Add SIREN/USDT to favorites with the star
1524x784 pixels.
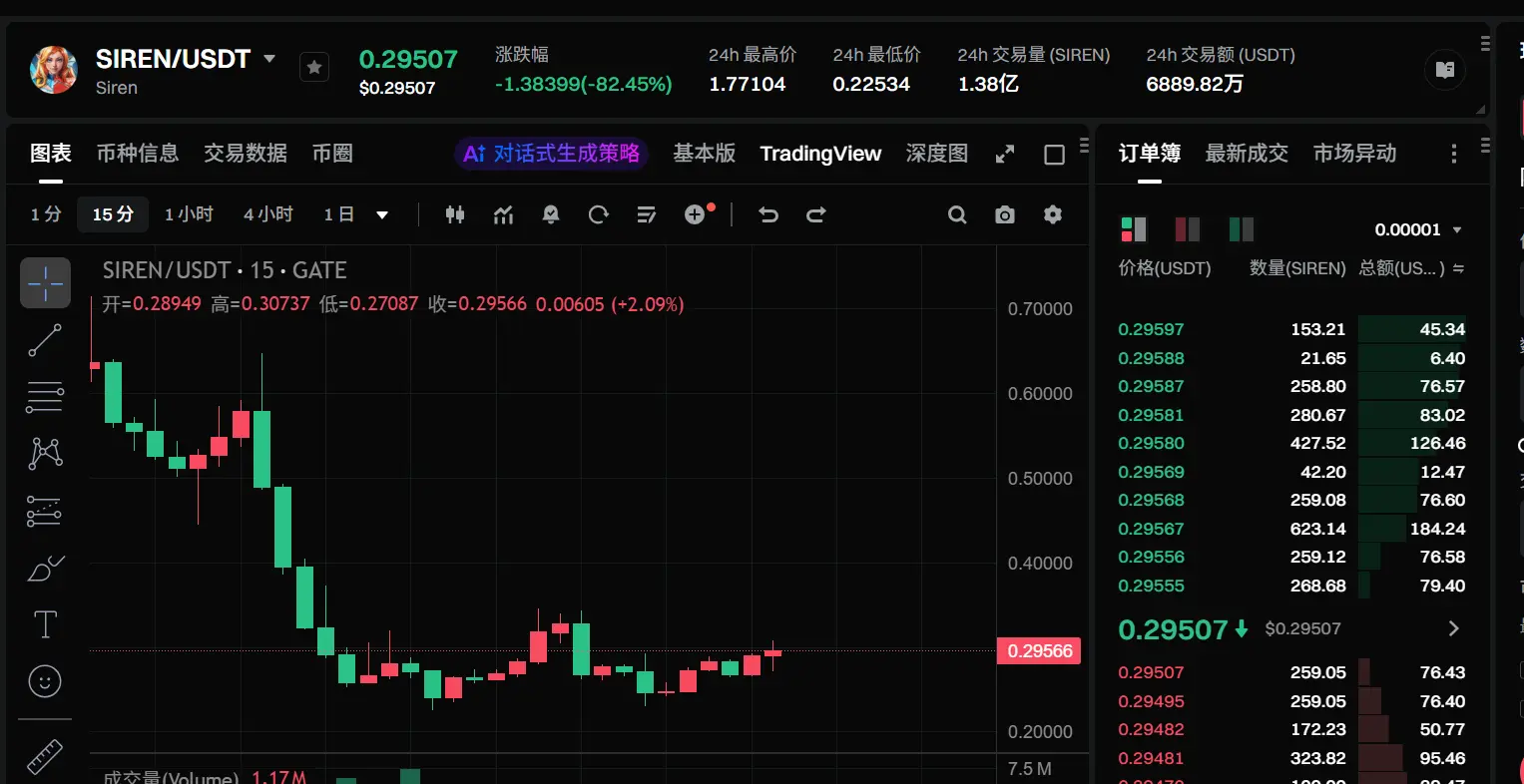coord(314,67)
